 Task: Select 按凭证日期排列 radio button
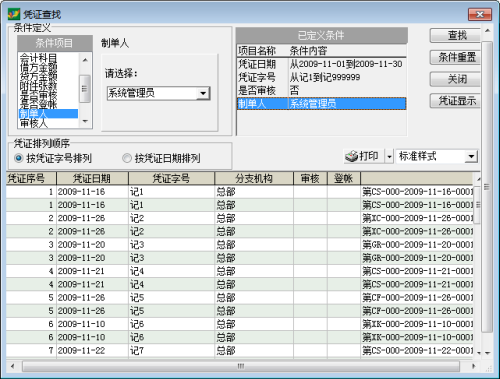(x=127, y=158)
